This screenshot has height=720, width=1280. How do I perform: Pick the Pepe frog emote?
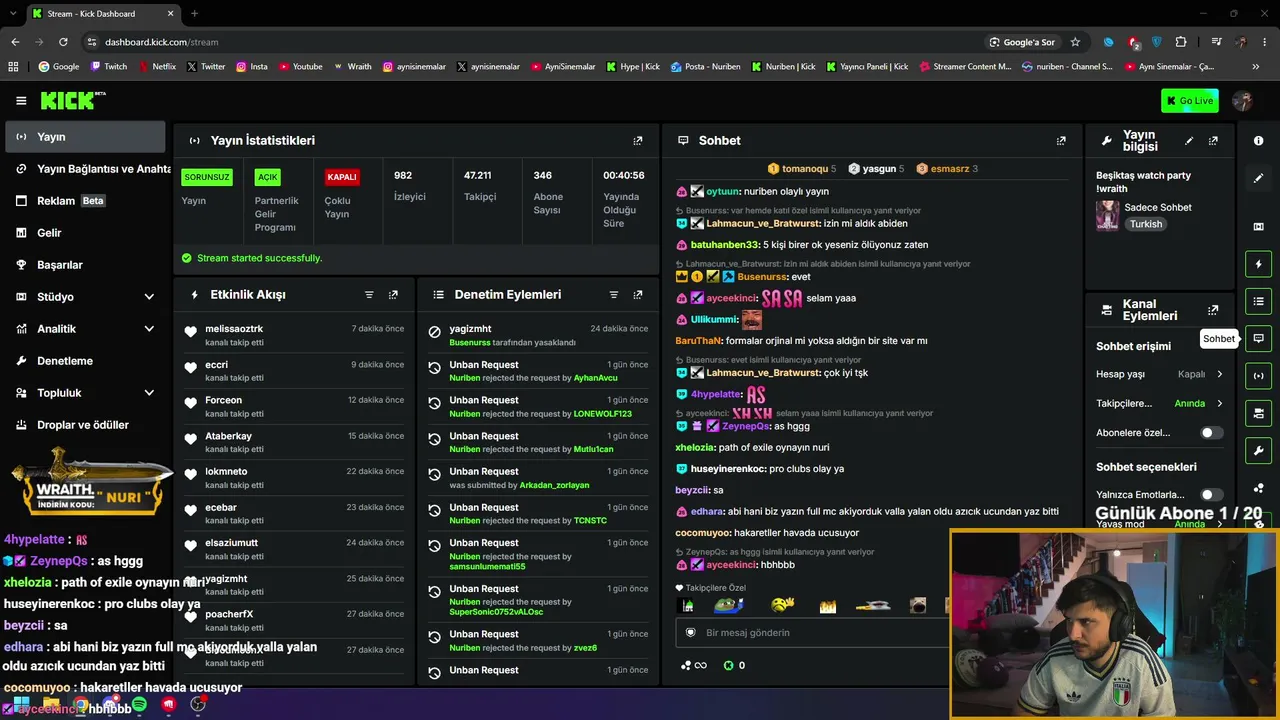(729, 605)
